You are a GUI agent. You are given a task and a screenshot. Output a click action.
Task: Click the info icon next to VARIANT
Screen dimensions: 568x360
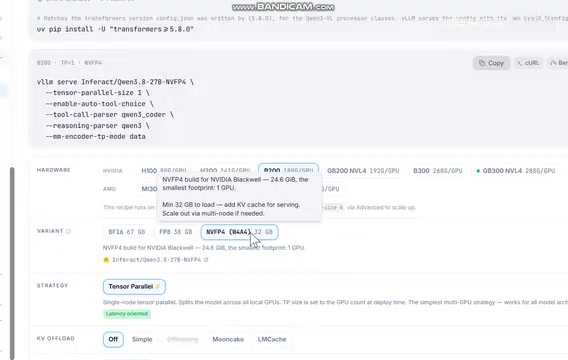(x=68, y=231)
